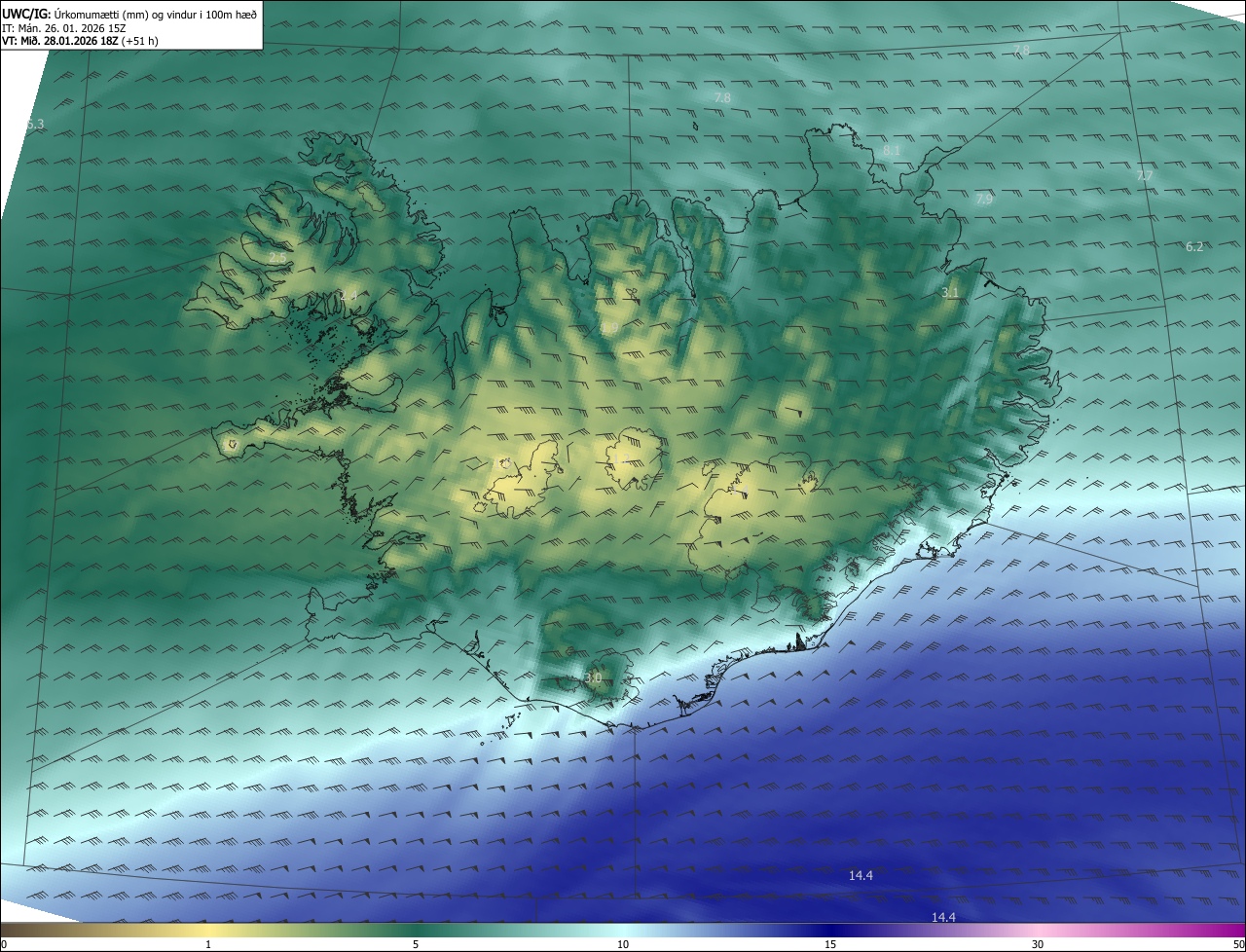
Task: Click the '15' tick label on the color scale
Action: point(830,944)
